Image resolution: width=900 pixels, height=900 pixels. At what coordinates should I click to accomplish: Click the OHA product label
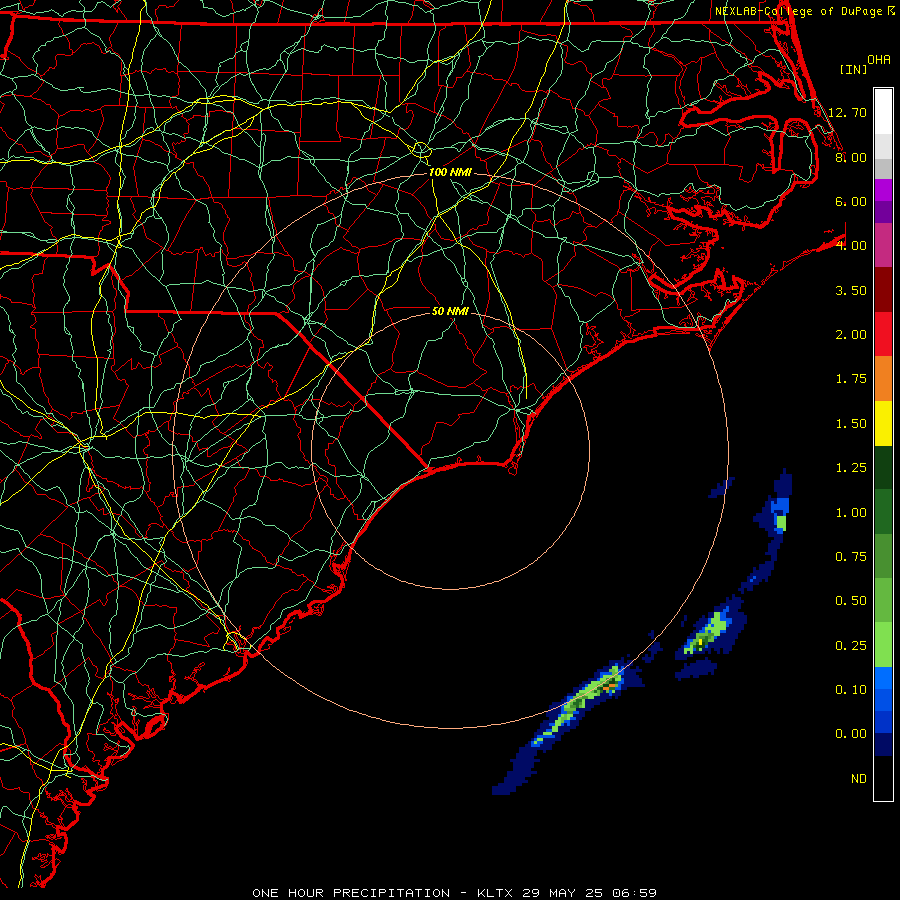[x=879, y=59]
